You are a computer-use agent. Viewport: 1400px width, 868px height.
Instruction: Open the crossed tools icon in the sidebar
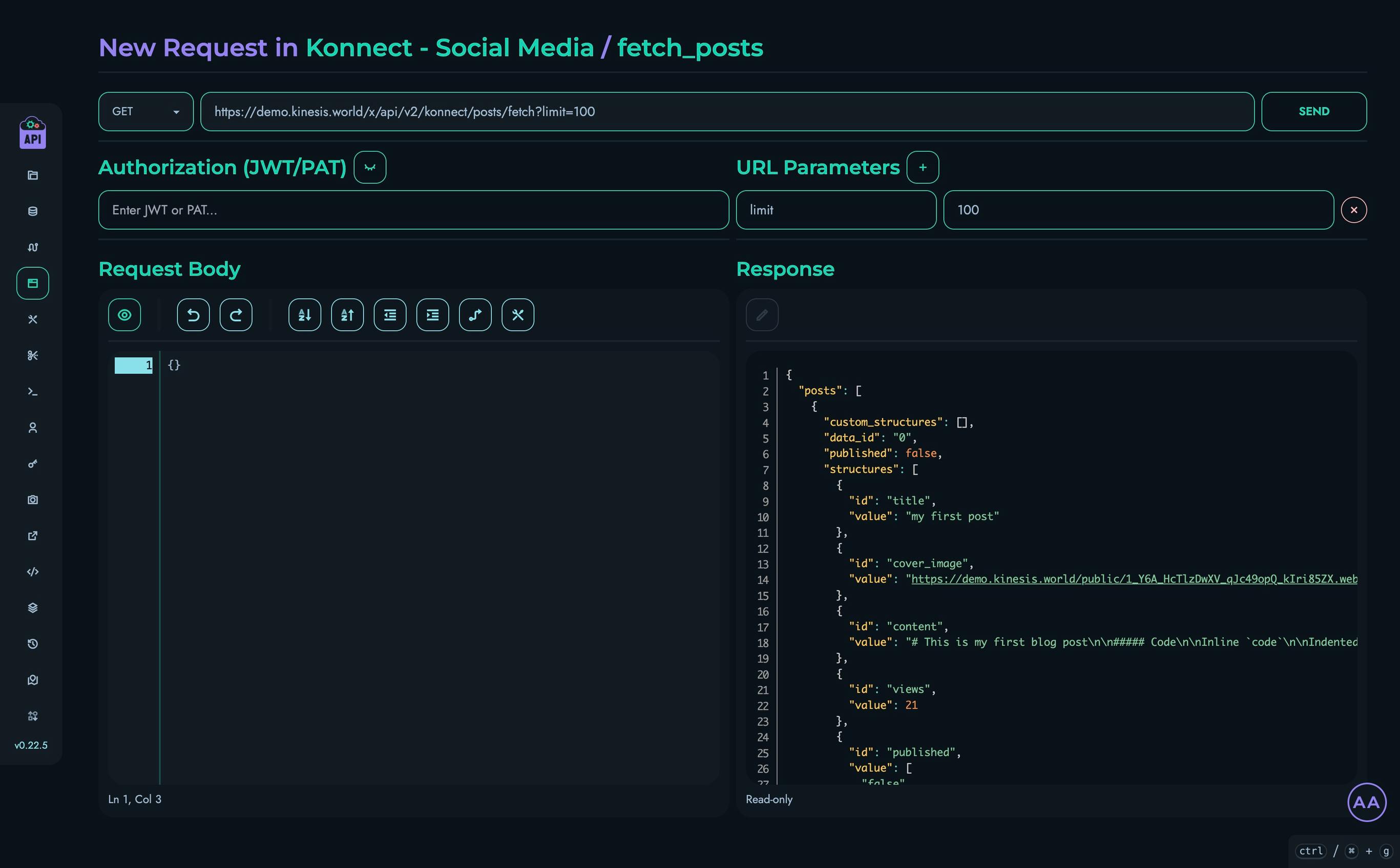pyautogui.click(x=33, y=319)
